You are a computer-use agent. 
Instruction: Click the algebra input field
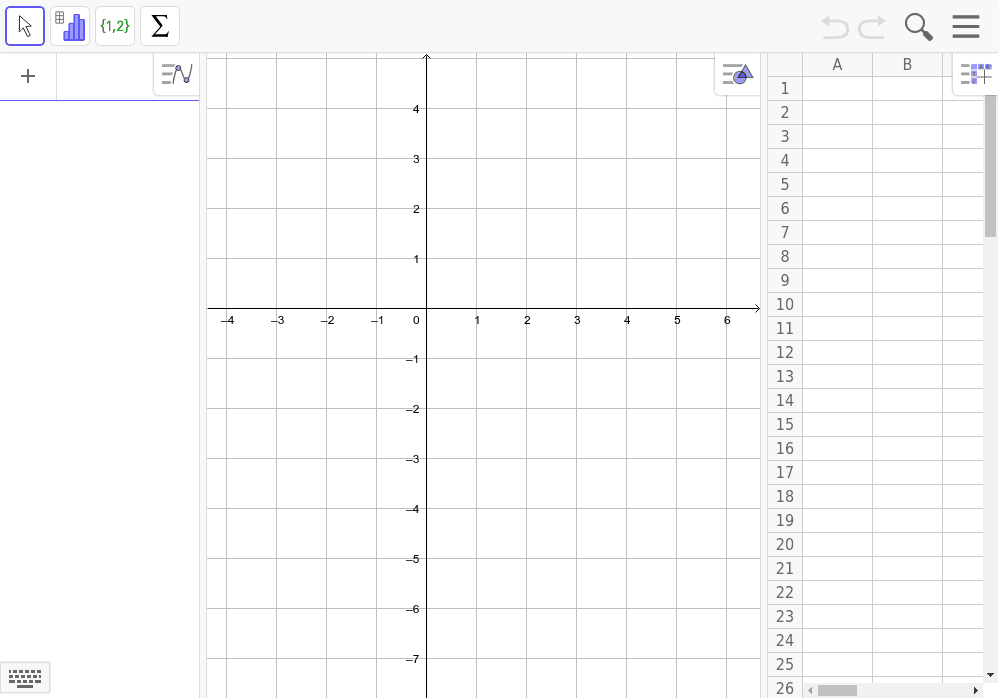pos(105,77)
